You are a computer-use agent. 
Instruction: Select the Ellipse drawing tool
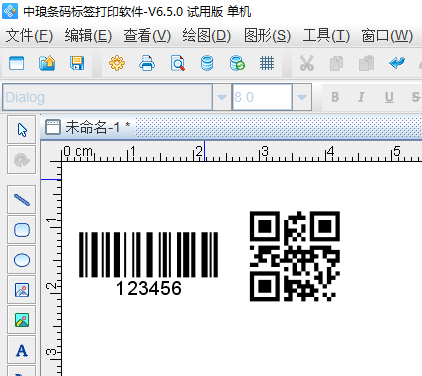point(22,260)
